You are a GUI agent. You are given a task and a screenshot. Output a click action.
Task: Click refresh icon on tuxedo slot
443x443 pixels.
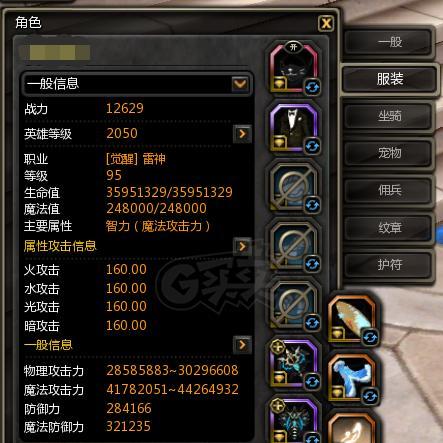coord(312,146)
